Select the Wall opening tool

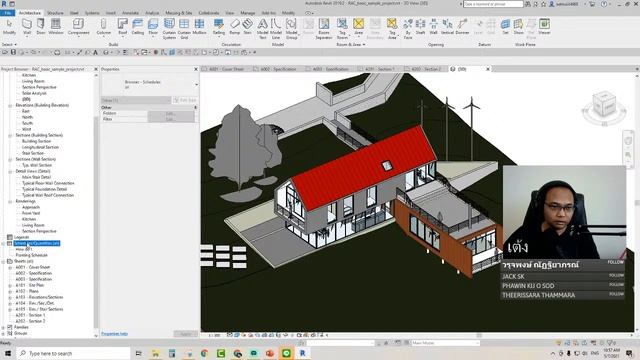(433, 27)
